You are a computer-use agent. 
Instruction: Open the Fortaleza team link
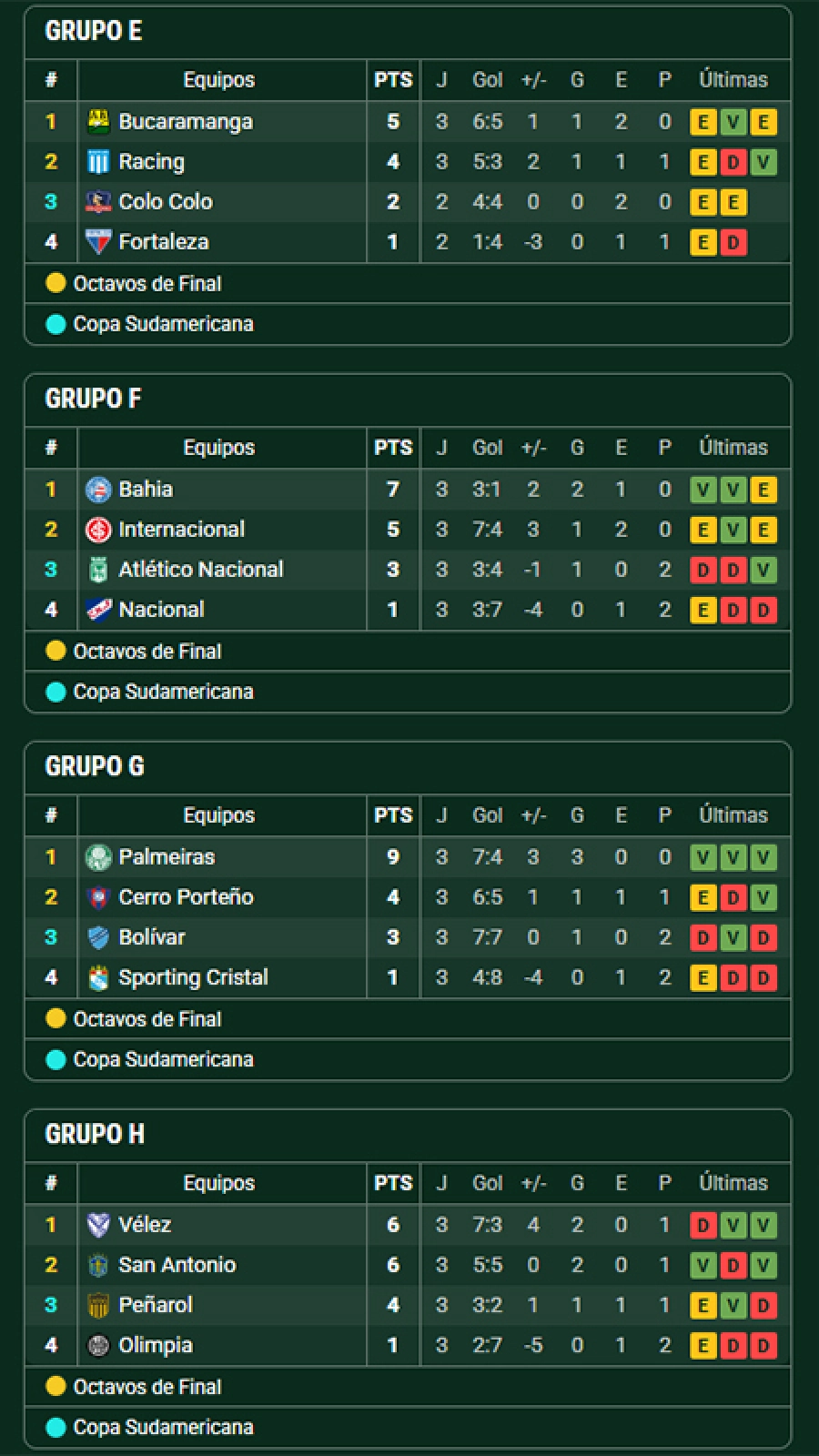click(164, 242)
